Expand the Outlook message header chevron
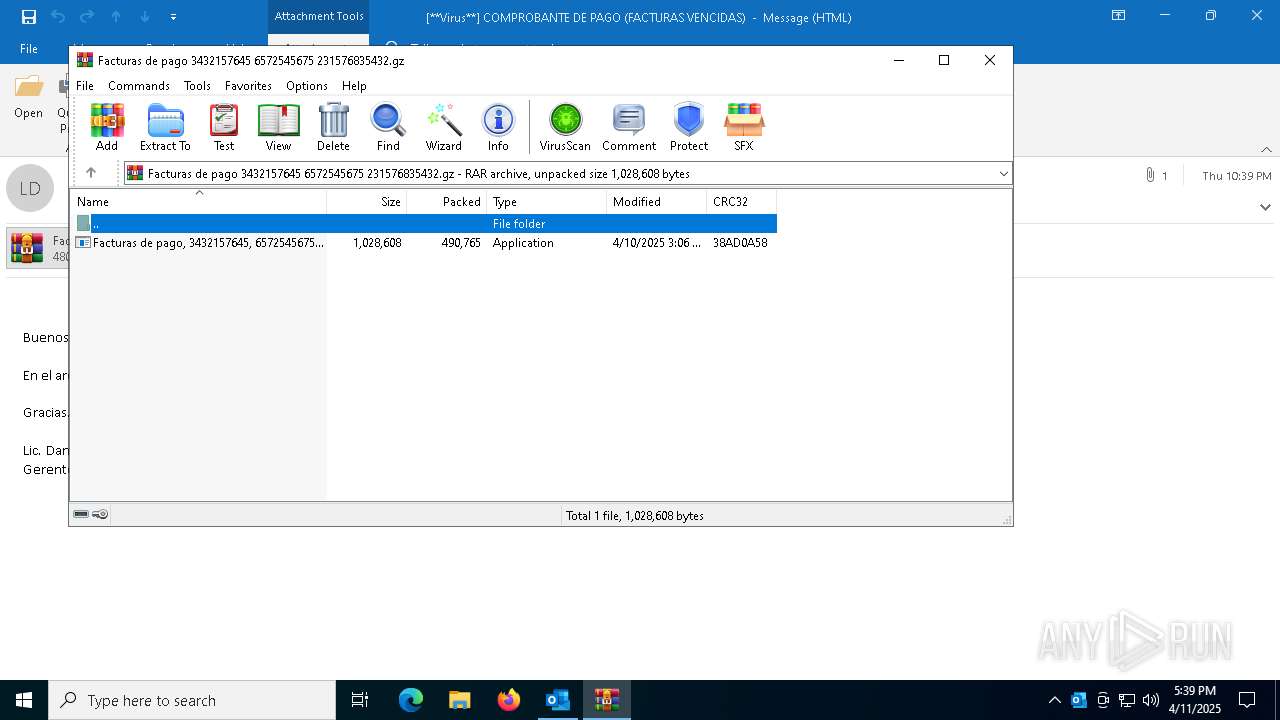 1265,207
